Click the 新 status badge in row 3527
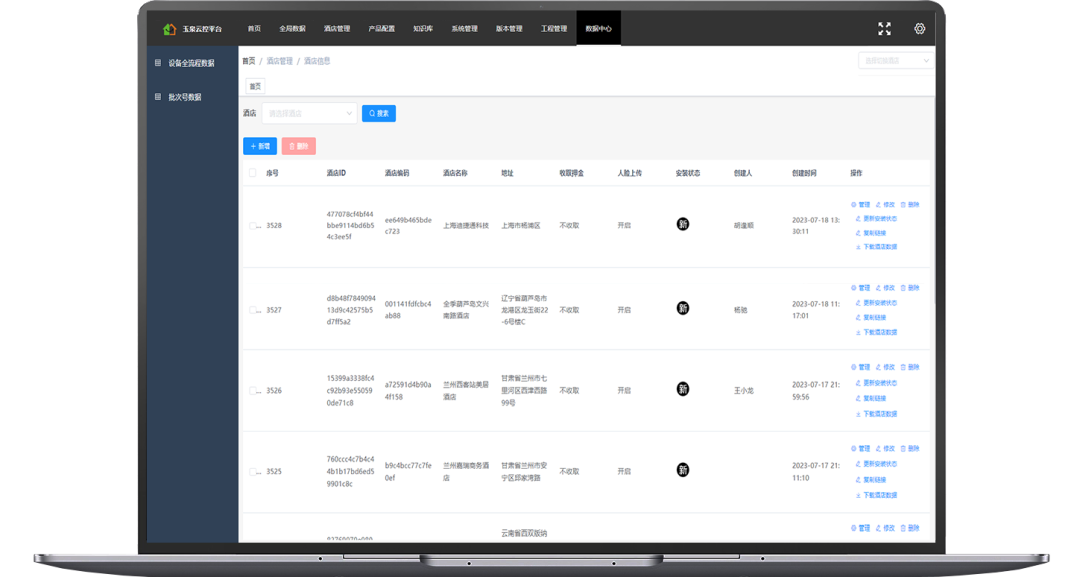This screenshot has height=577, width=1080. [683, 308]
